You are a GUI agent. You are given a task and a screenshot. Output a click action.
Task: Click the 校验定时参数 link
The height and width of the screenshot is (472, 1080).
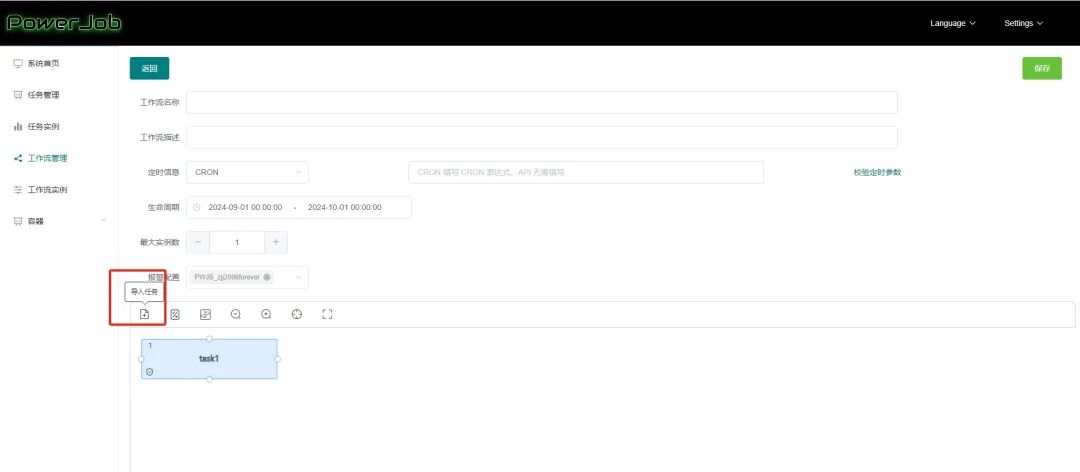tap(877, 172)
